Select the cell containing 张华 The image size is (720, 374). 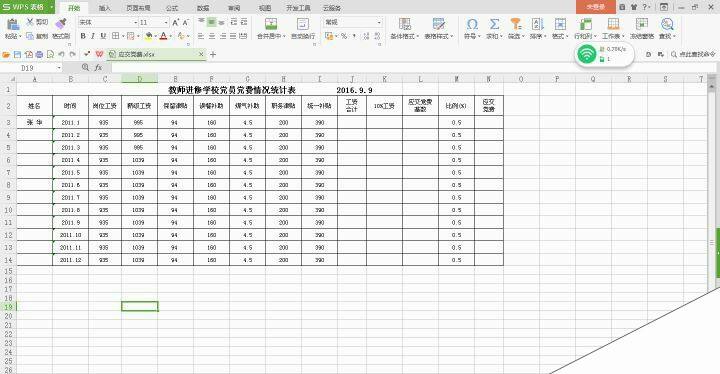34,122
